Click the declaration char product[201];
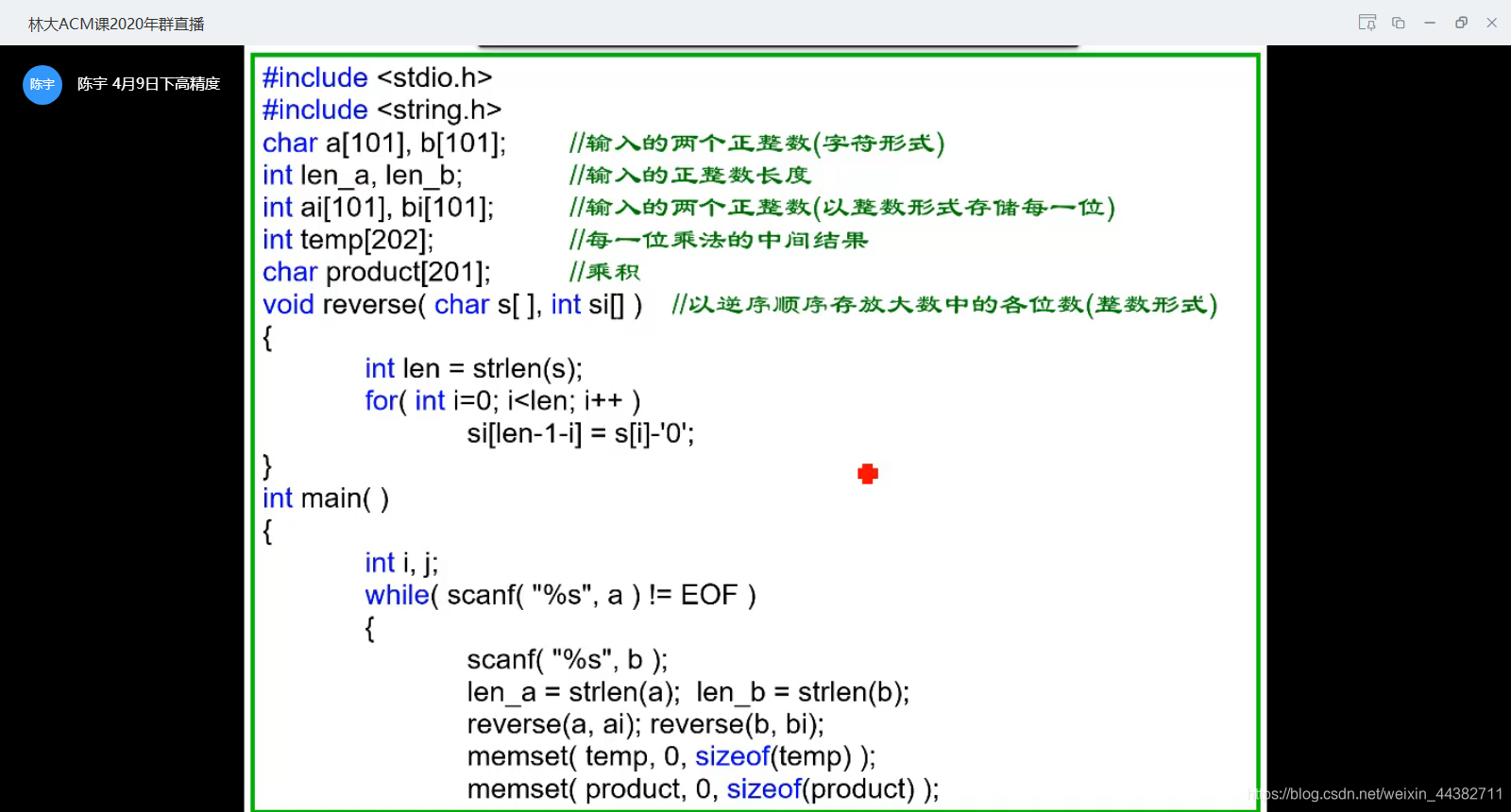This screenshot has height=812, width=1511. point(377,272)
